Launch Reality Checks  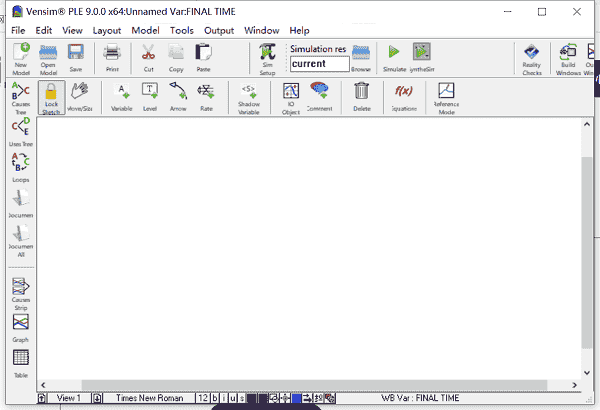point(532,59)
